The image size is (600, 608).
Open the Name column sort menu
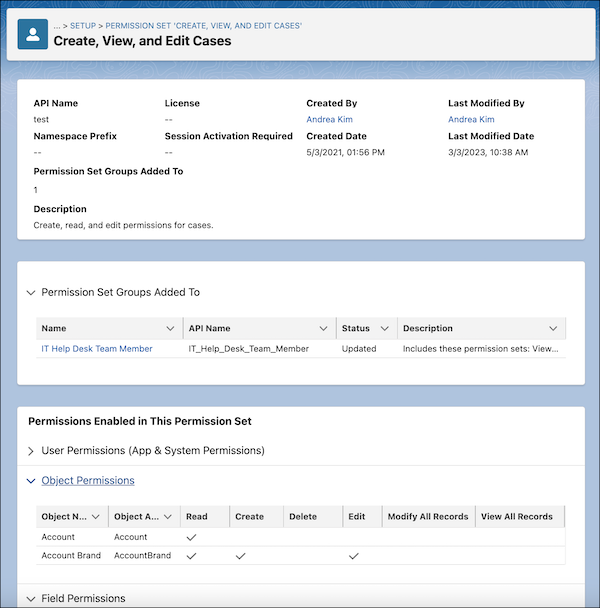pyautogui.click(x=170, y=328)
